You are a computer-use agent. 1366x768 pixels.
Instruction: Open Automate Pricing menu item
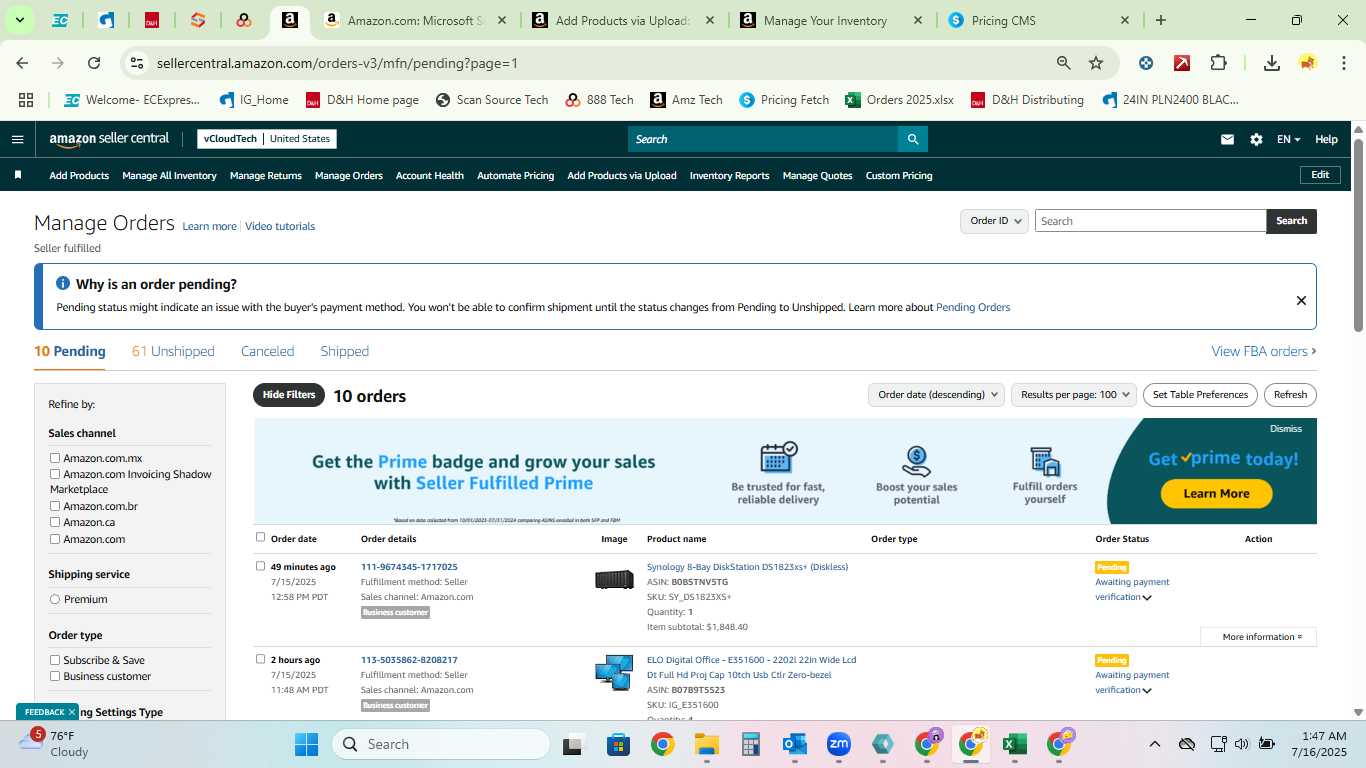[x=515, y=175]
